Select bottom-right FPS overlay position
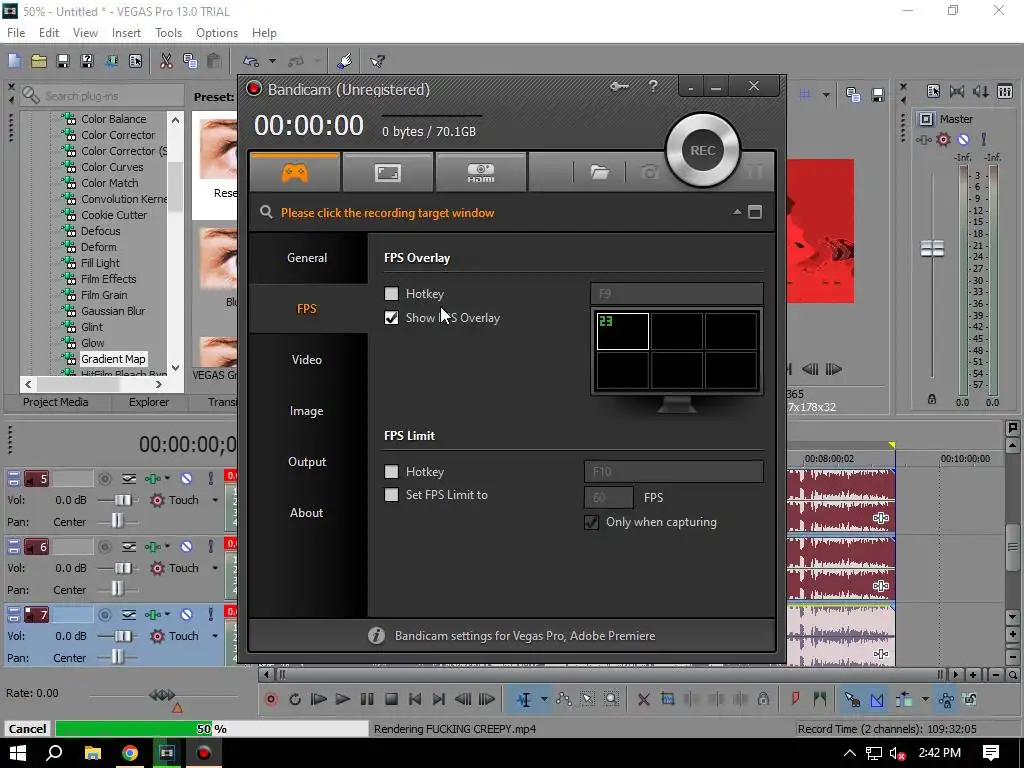 pyautogui.click(x=731, y=370)
